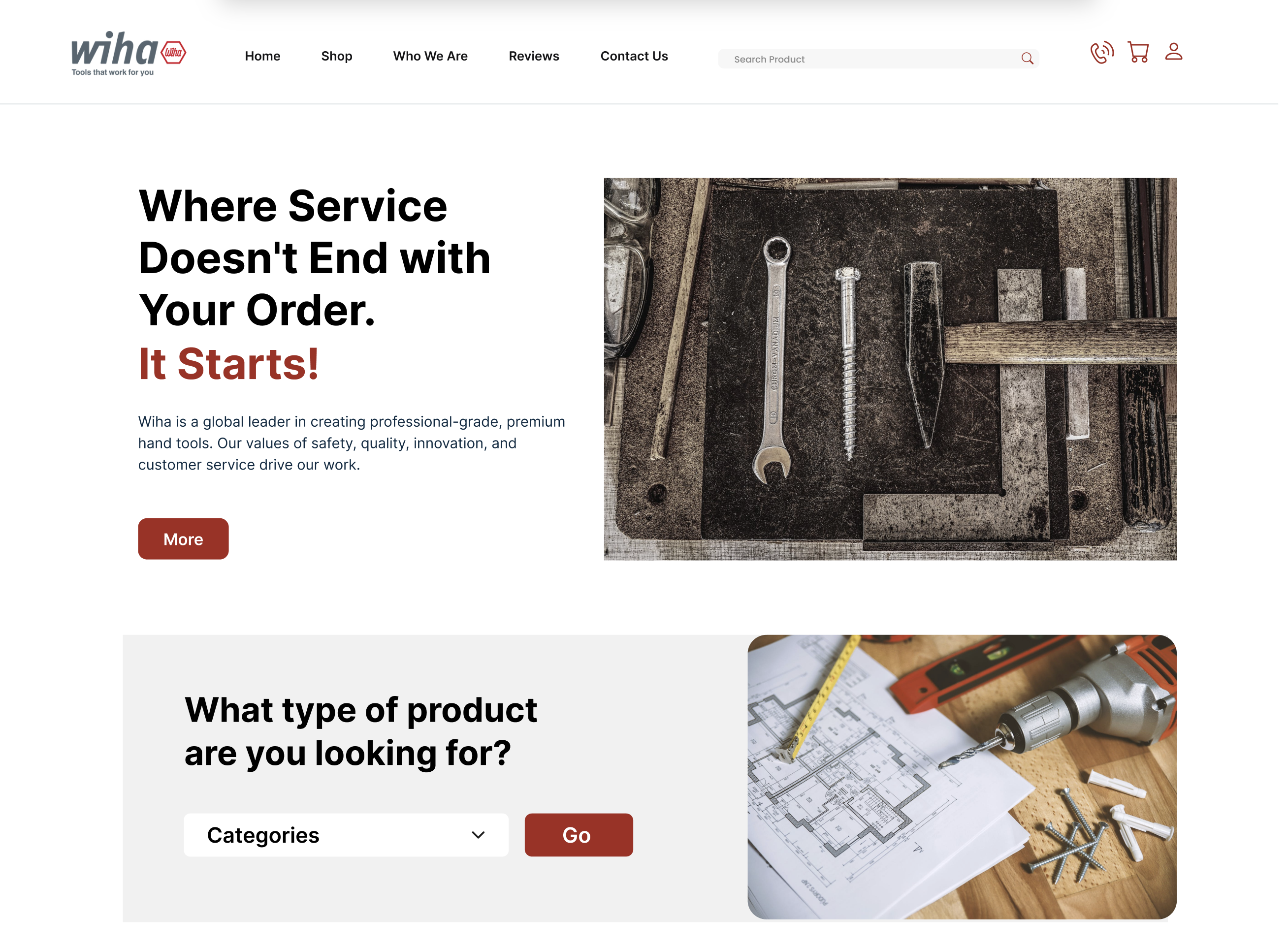
Task: Click the wrench and hammer hero image
Action: pyautogui.click(x=890, y=369)
